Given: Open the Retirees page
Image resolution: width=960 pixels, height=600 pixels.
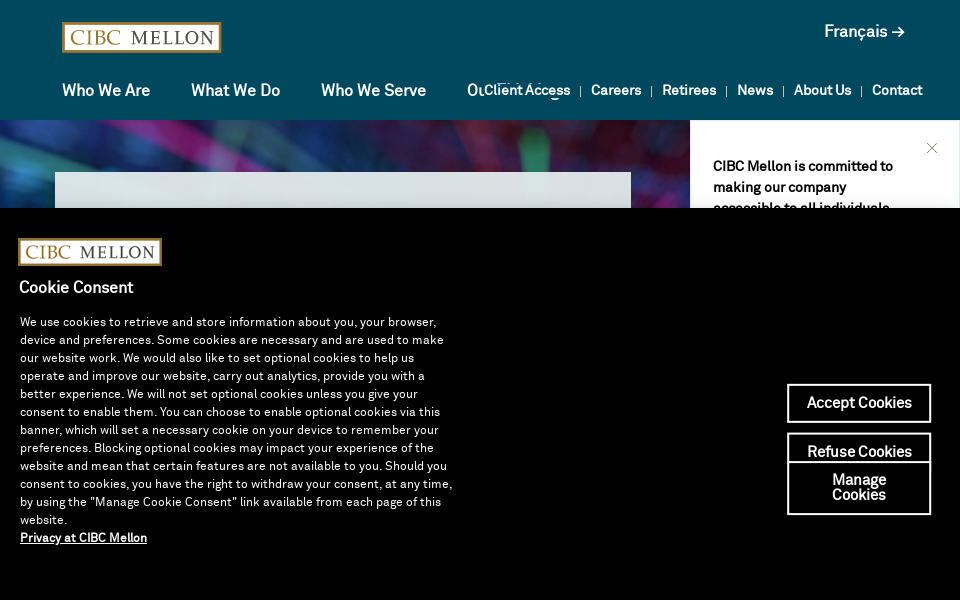Looking at the screenshot, I should [689, 90].
